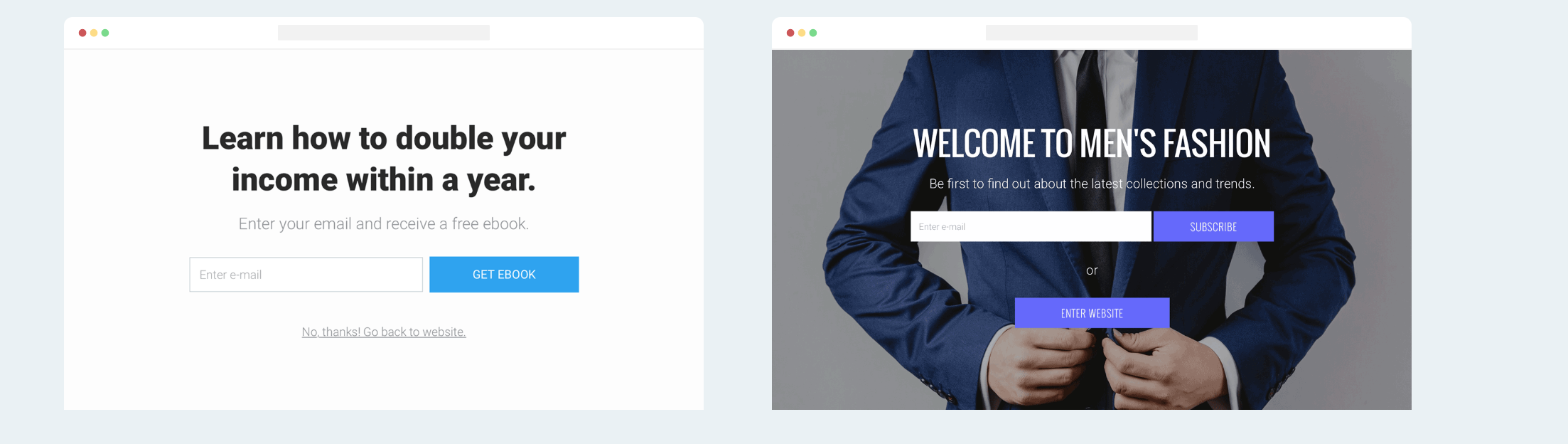
Task: Click the red dot in right window
Action: (790, 33)
